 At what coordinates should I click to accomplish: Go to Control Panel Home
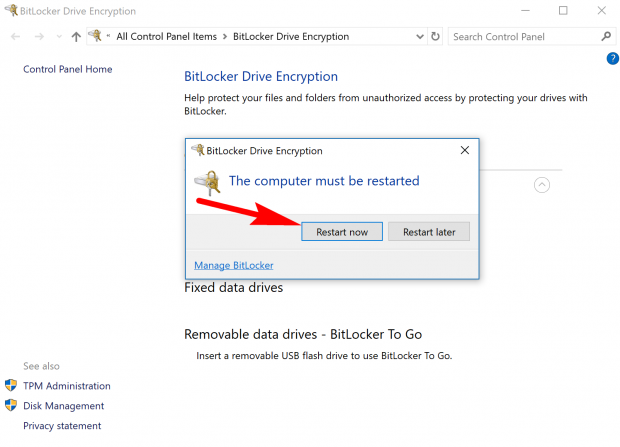67,69
